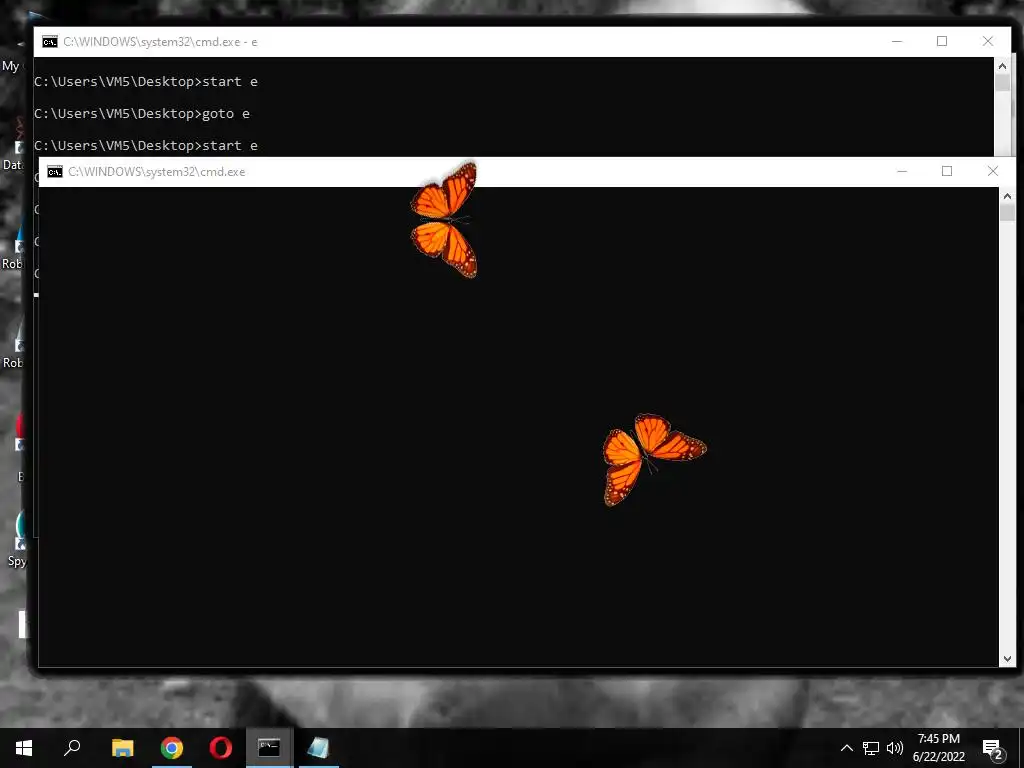Open the notepad-like app in taskbar
Screen dimensions: 1024x768
click(x=318, y=748)
